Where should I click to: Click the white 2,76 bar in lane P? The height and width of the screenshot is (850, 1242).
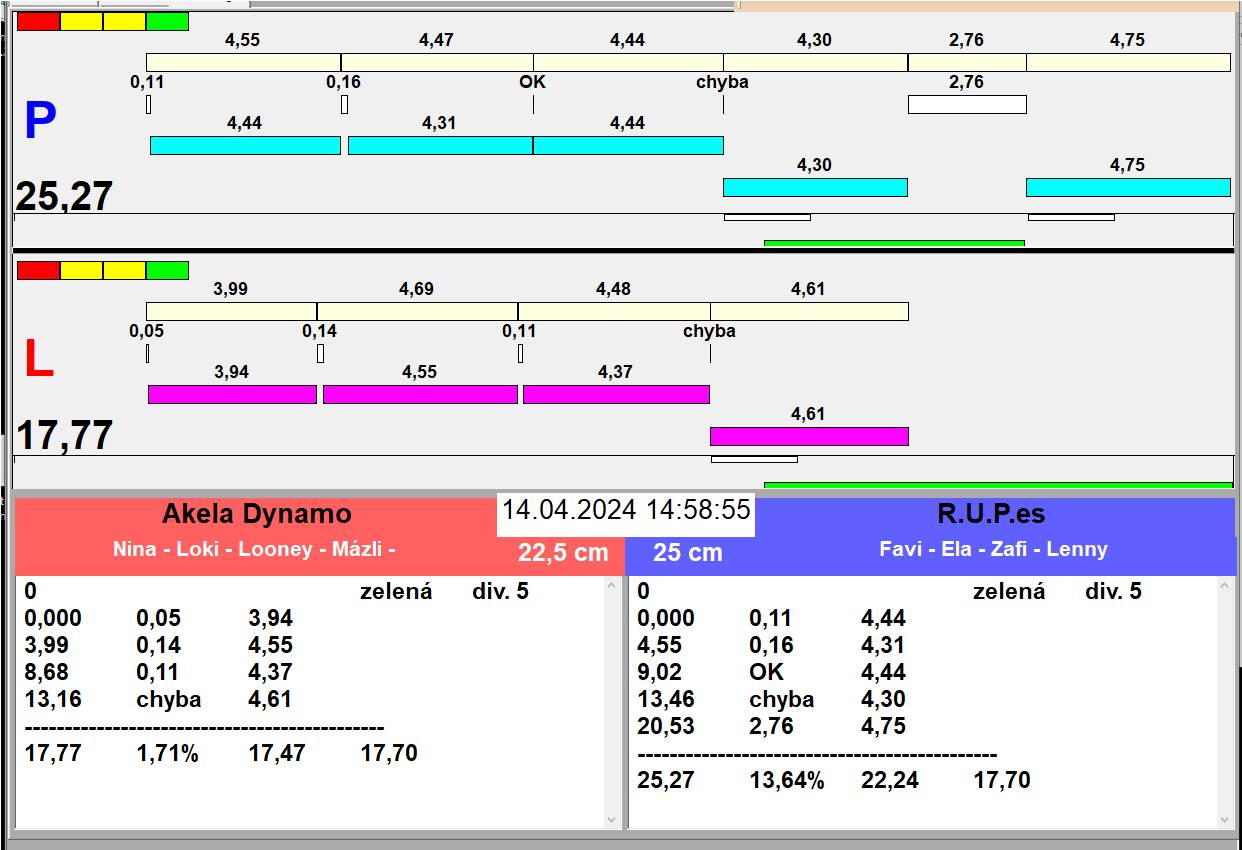pyautogui.click(x=966, y=104)
